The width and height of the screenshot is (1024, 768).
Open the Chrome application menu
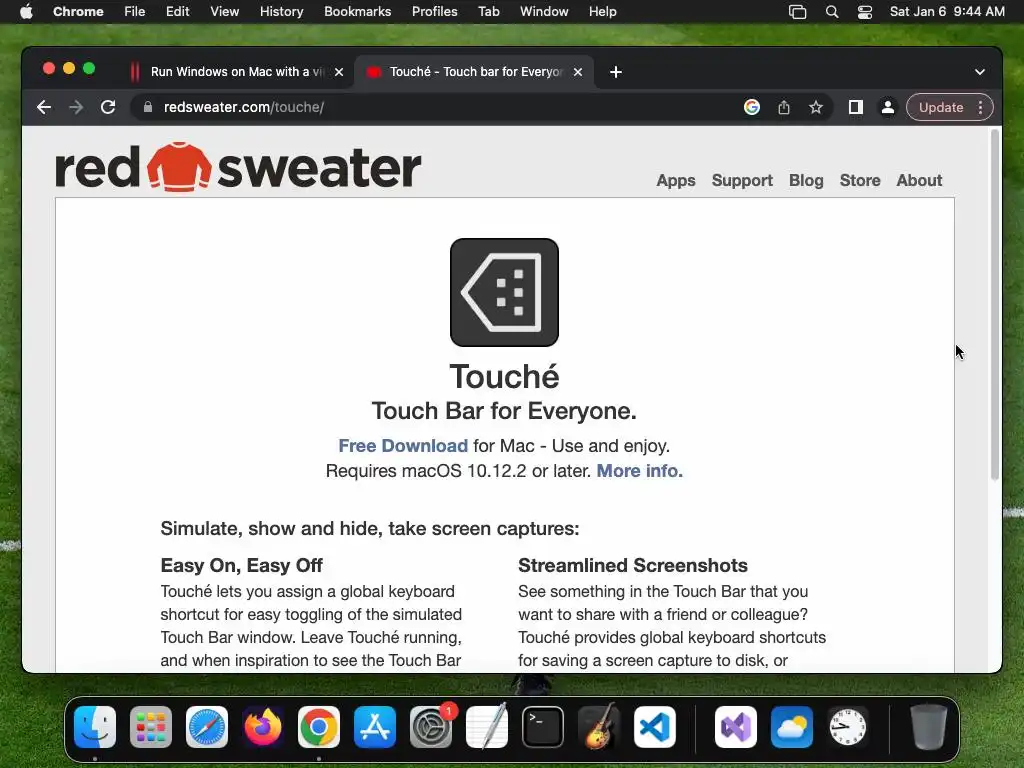point(78,12)
